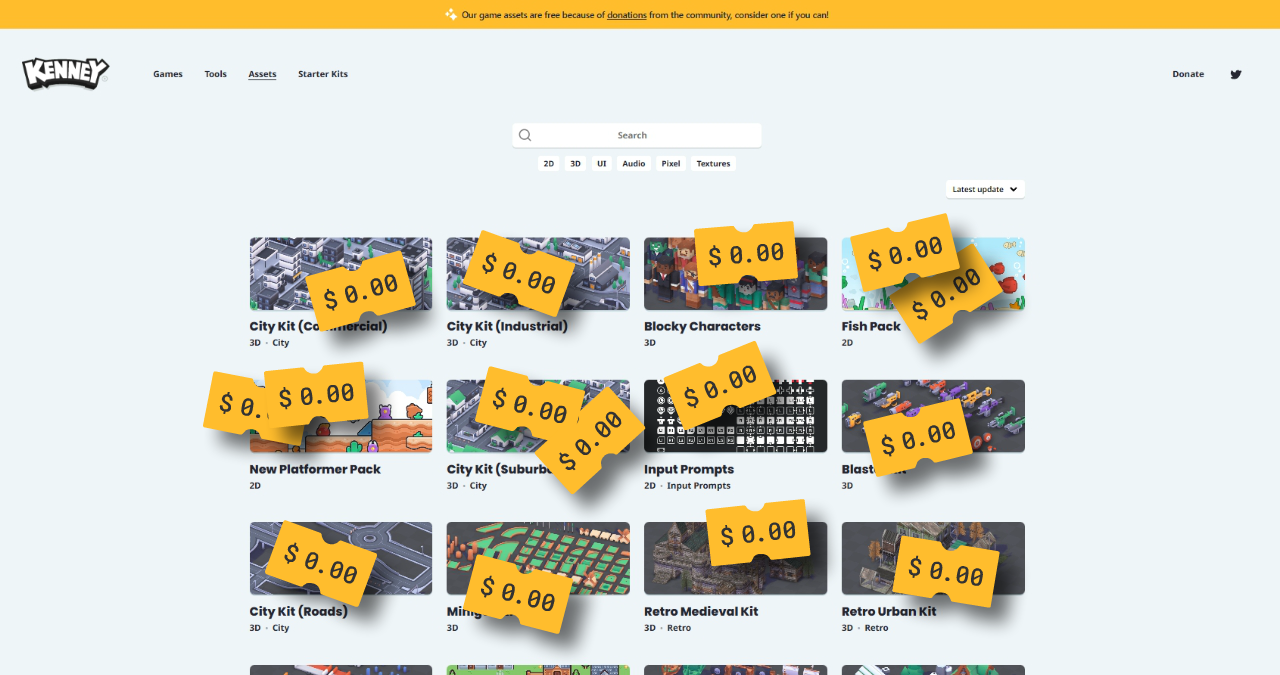
Task: Select the Pixel filter tag
Action: click(671, 163)
